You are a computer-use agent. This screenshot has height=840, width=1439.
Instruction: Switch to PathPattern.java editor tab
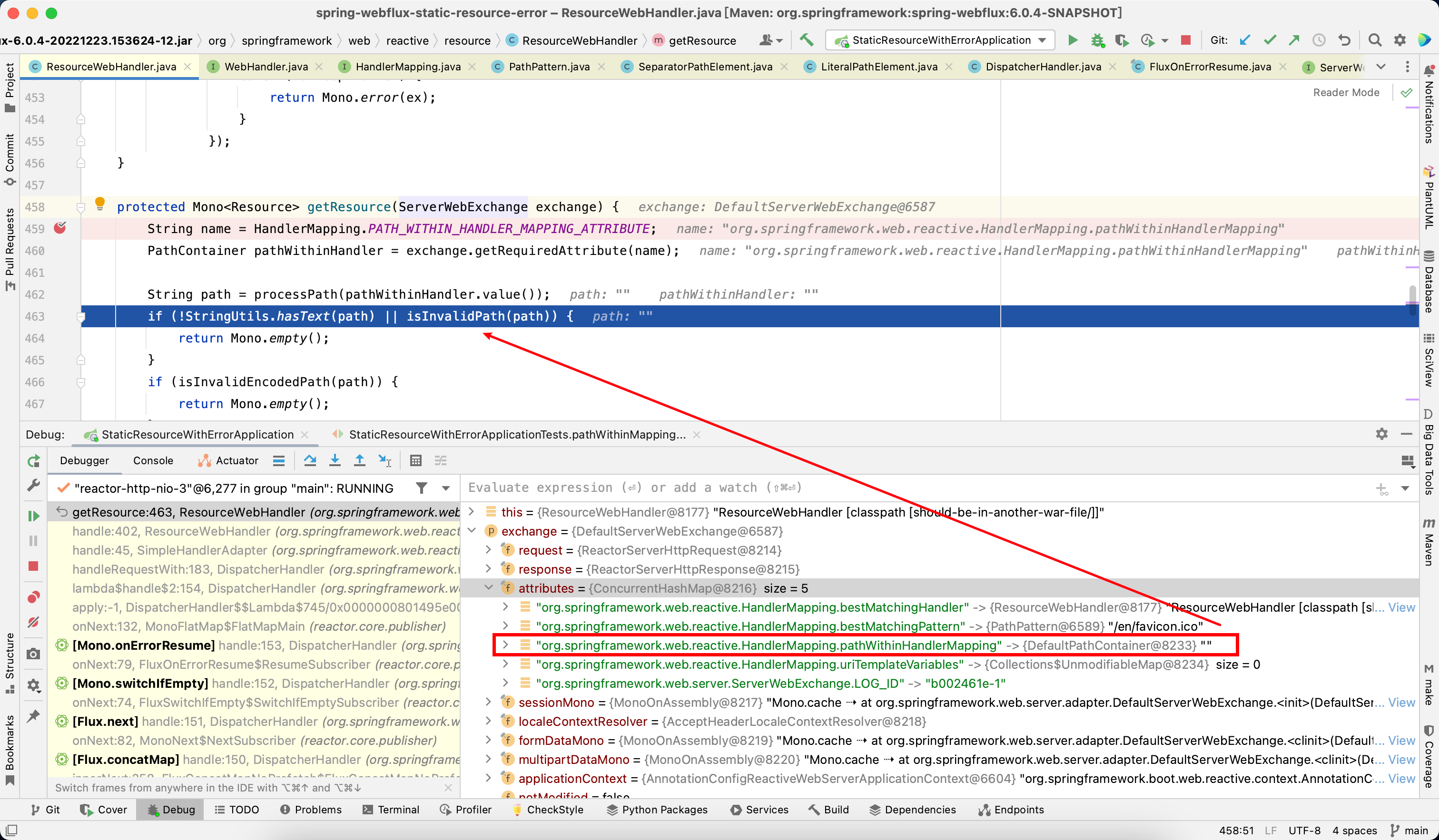pos(549,67)
